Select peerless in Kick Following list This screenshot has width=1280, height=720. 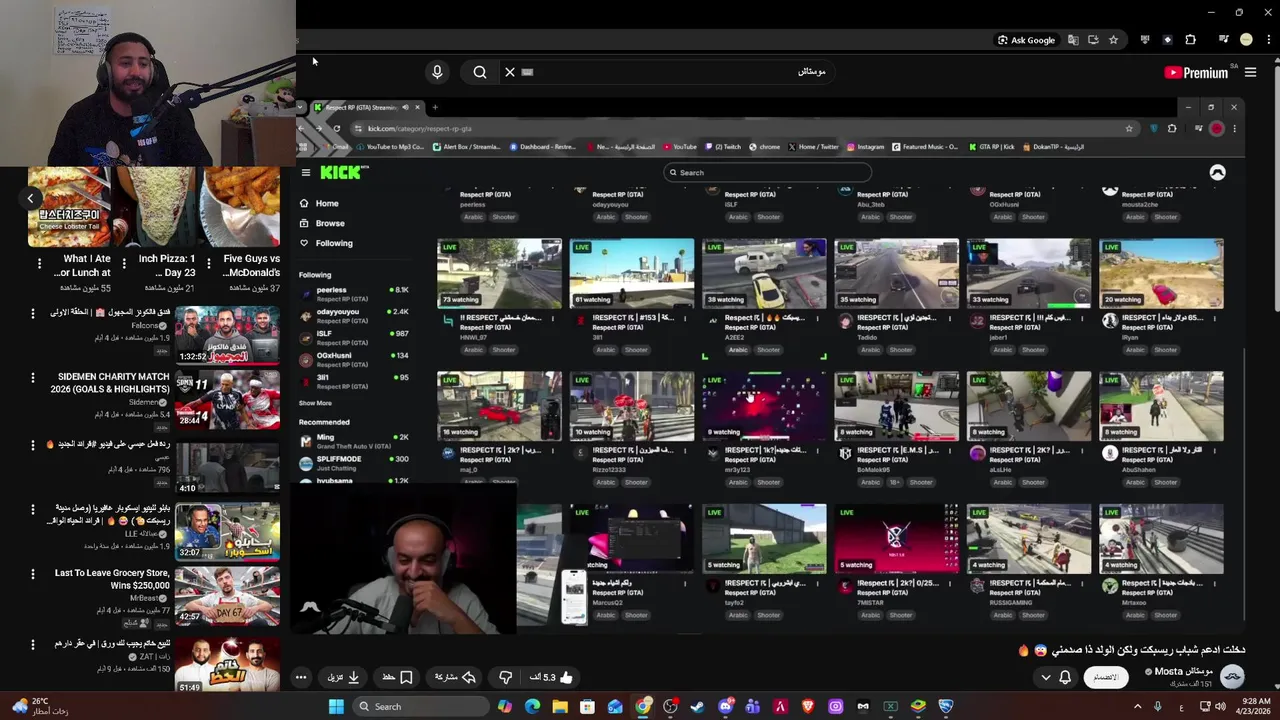point(355,293)
